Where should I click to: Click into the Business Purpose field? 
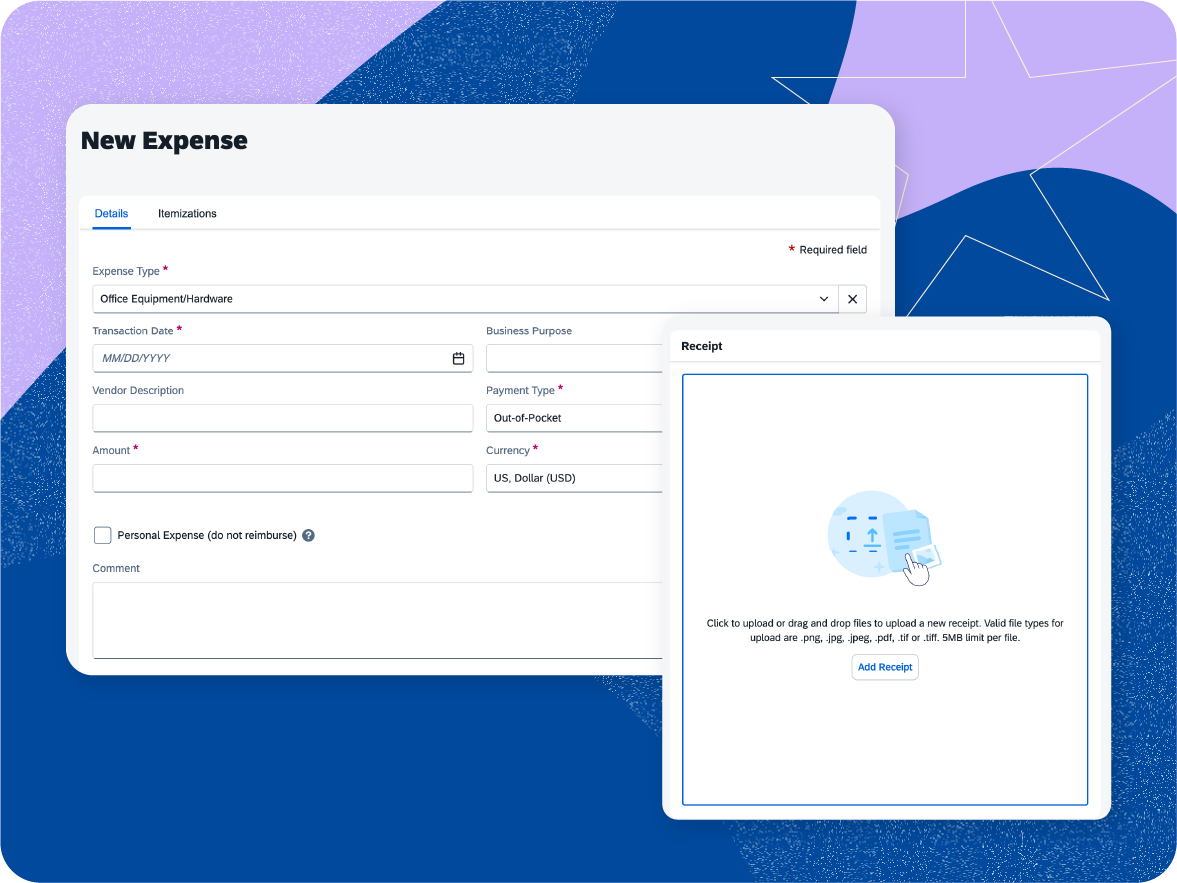click(x=574, y=358)
